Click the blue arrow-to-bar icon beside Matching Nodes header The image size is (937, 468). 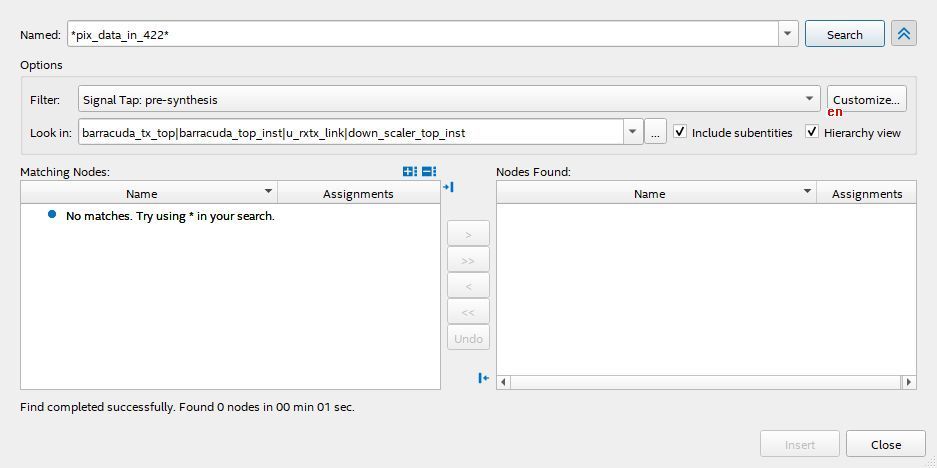(449, 187)
